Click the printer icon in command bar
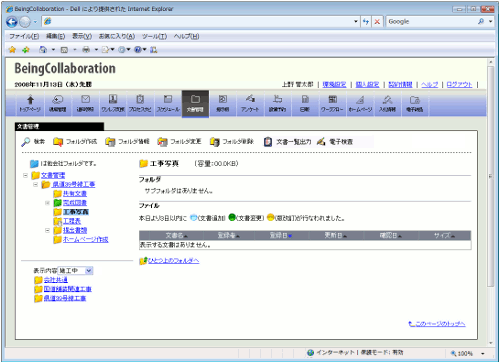Image resolution: width=500 pixels, height=363 pixels. click(86, 50)
